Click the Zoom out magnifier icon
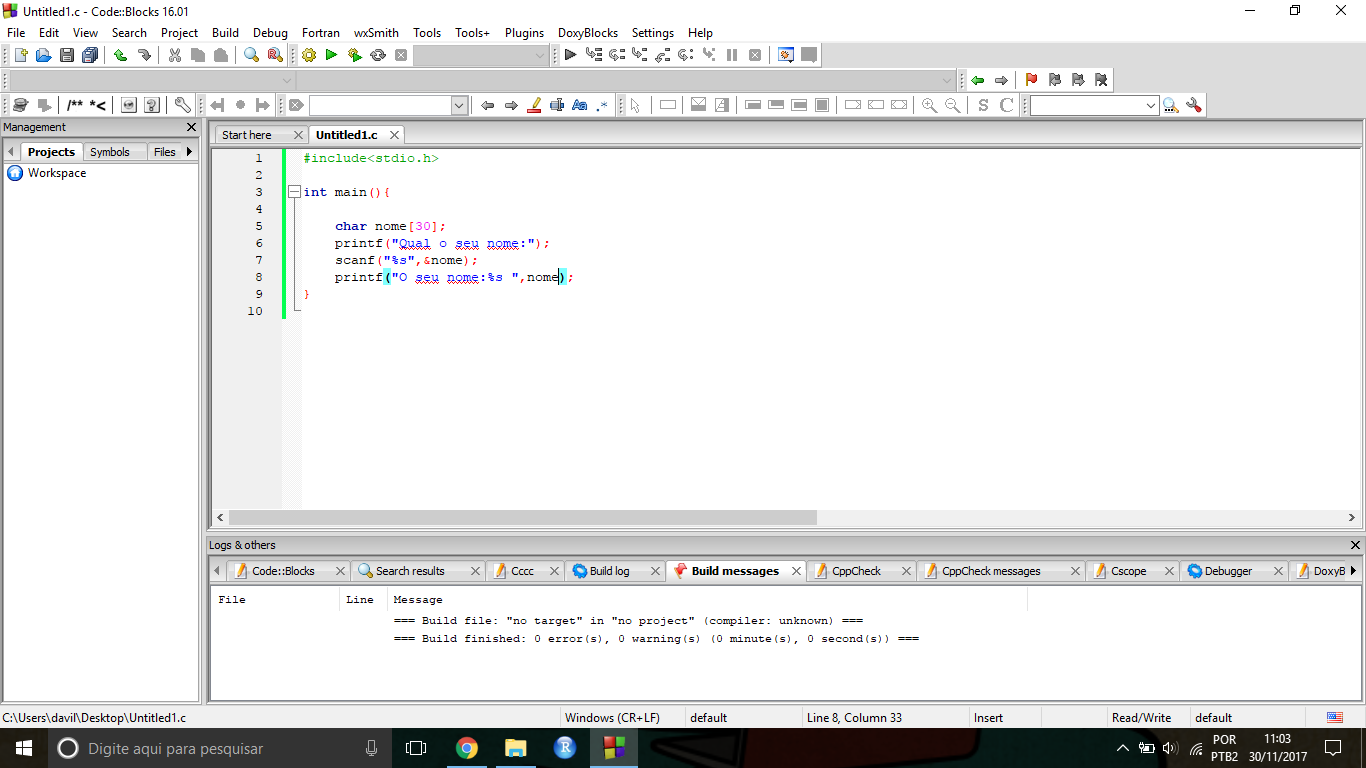Screen dimensions: 1366x768 pyautogui.click(x=952, y=105)
